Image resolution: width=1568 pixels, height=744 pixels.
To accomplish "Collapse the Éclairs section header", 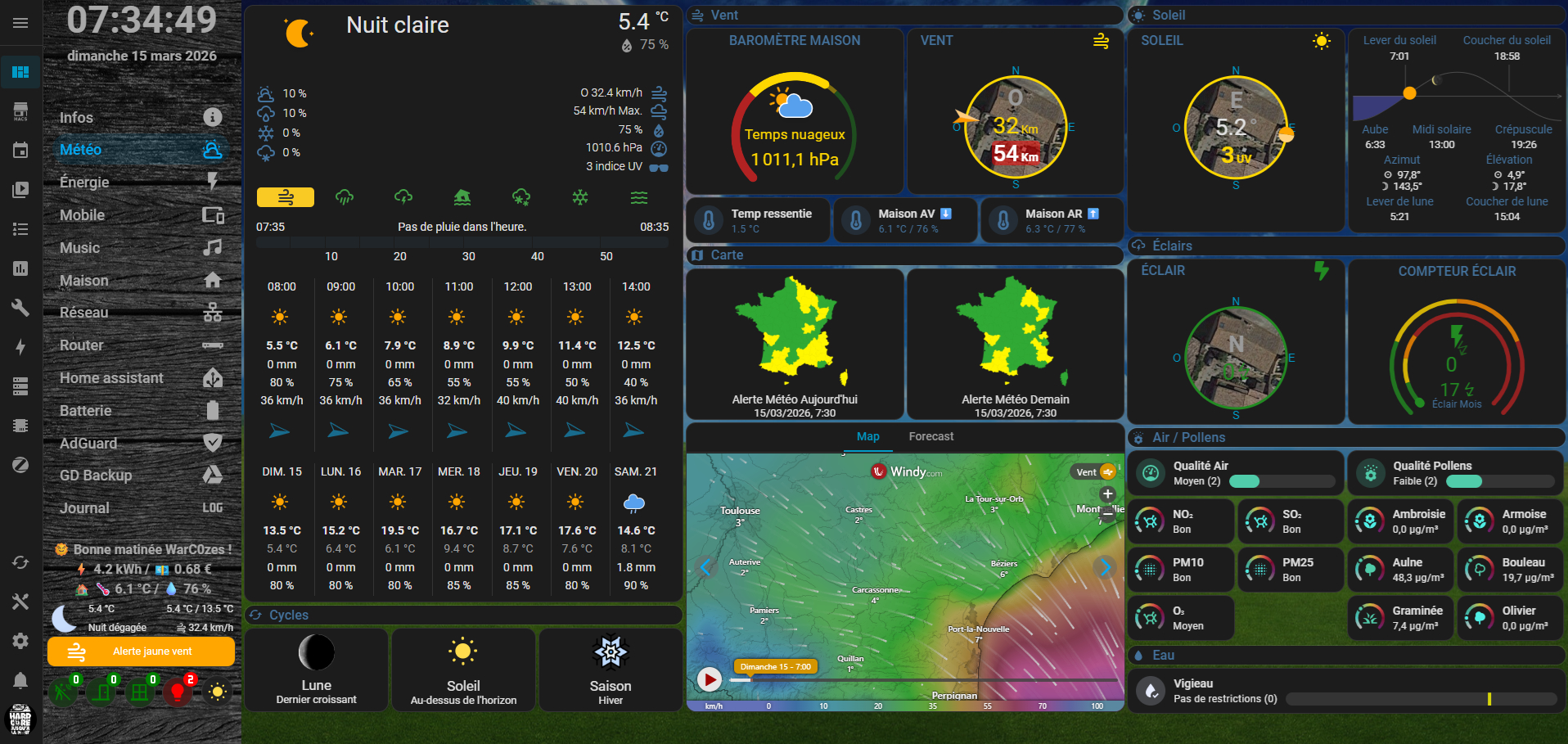I will [1346, 246].
